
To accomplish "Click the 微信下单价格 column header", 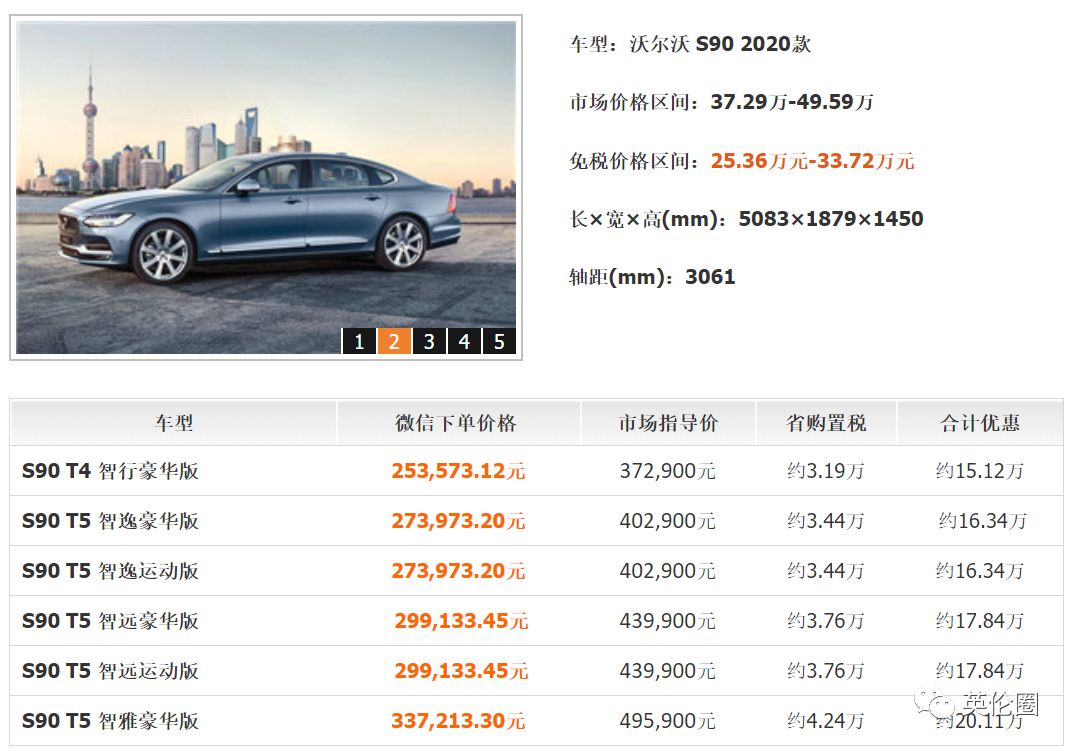I will tap(457, 423).
